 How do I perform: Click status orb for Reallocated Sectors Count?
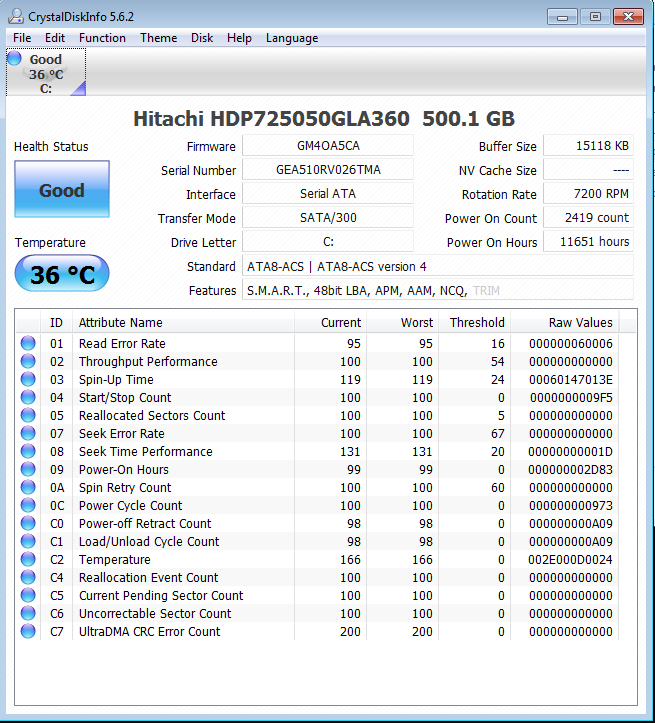[28, 415]
